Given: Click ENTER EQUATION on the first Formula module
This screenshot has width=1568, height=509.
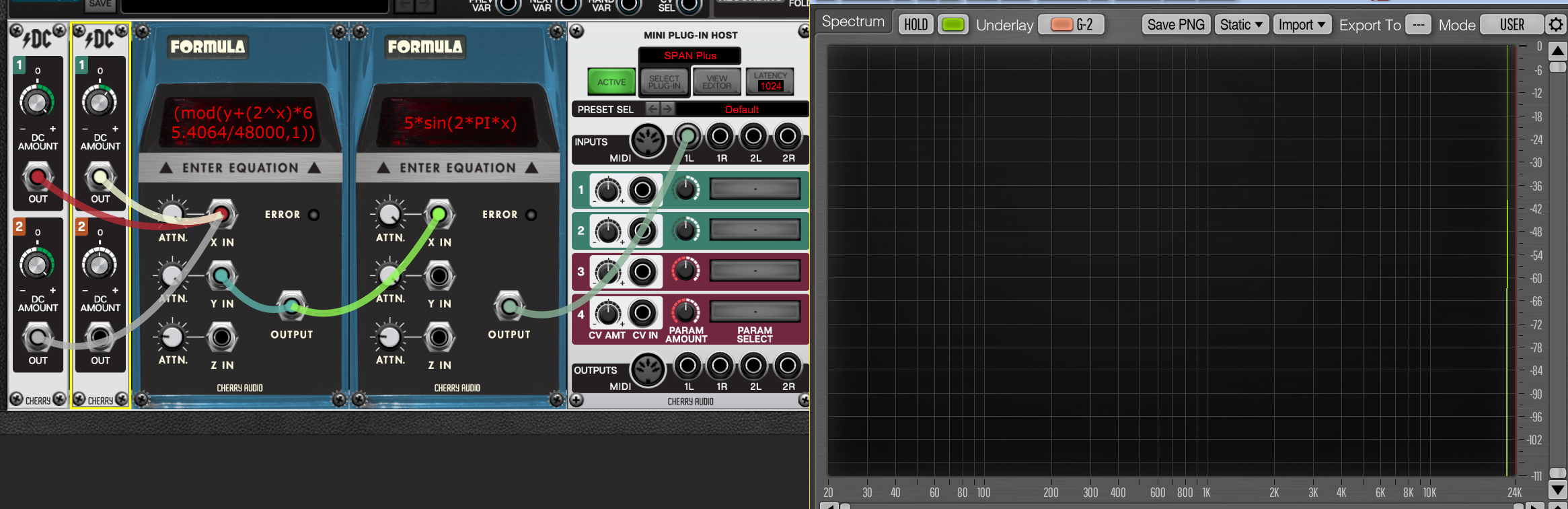Looking at the screenshot, I should [x=240, y=168].
